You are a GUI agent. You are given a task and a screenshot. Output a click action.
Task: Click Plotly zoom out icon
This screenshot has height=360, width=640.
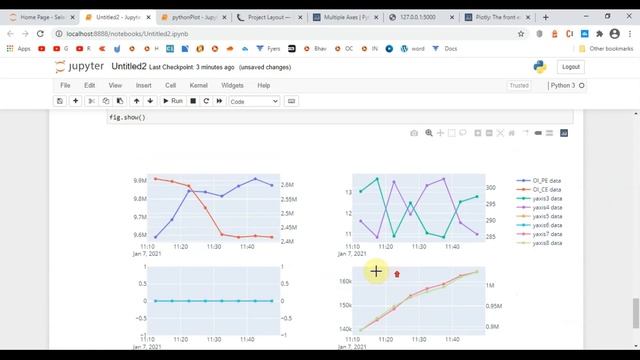click(489, 133)
